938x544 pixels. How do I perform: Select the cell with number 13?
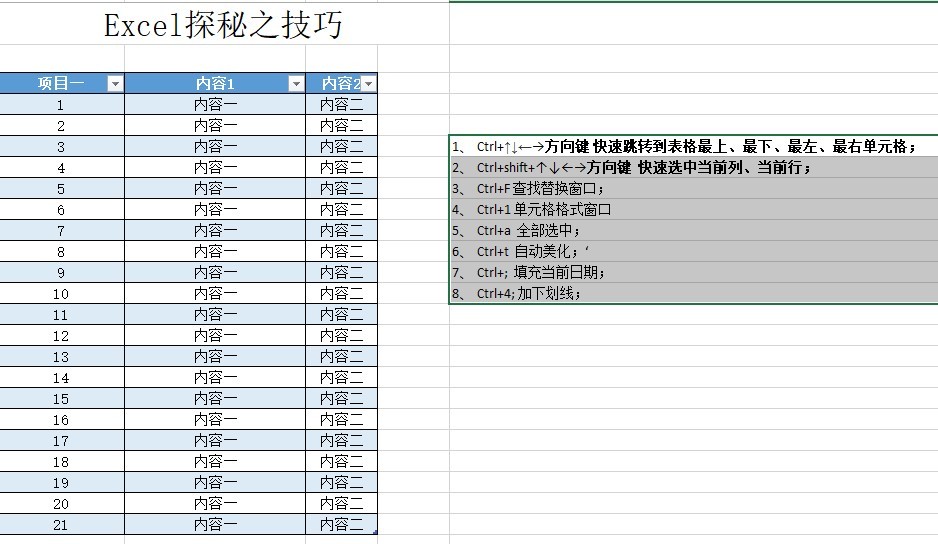tap(61, 357)
